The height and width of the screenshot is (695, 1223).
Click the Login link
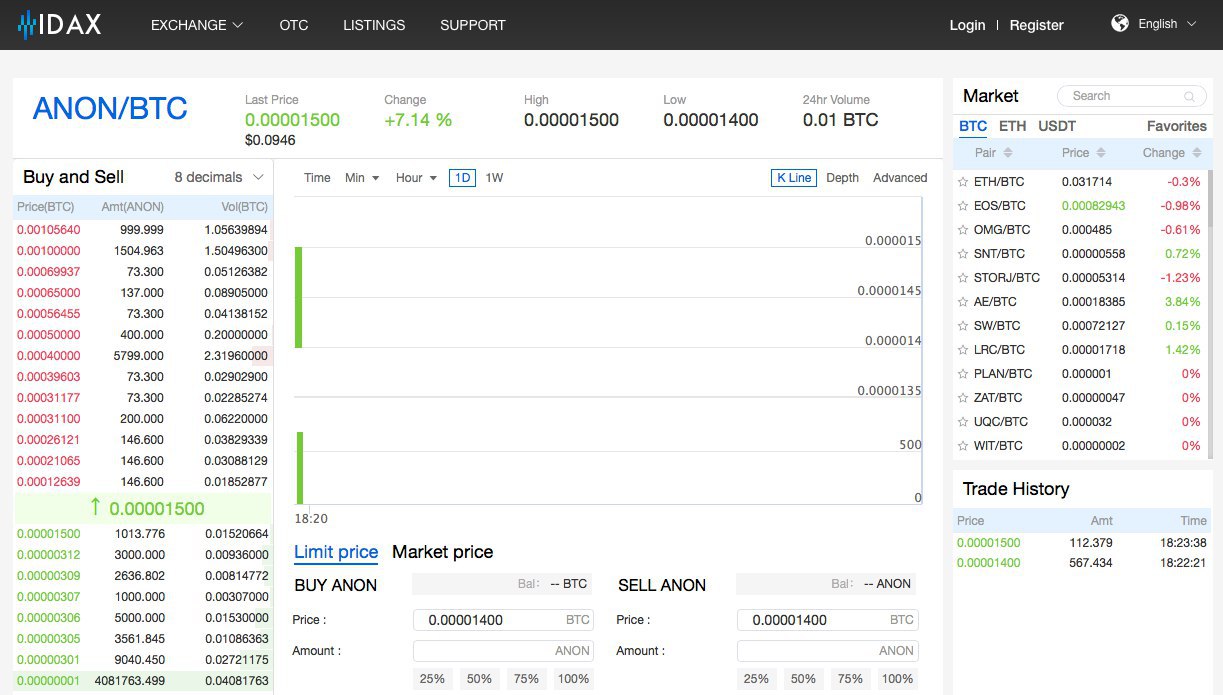pyautogui.click(x=967, y=25)
